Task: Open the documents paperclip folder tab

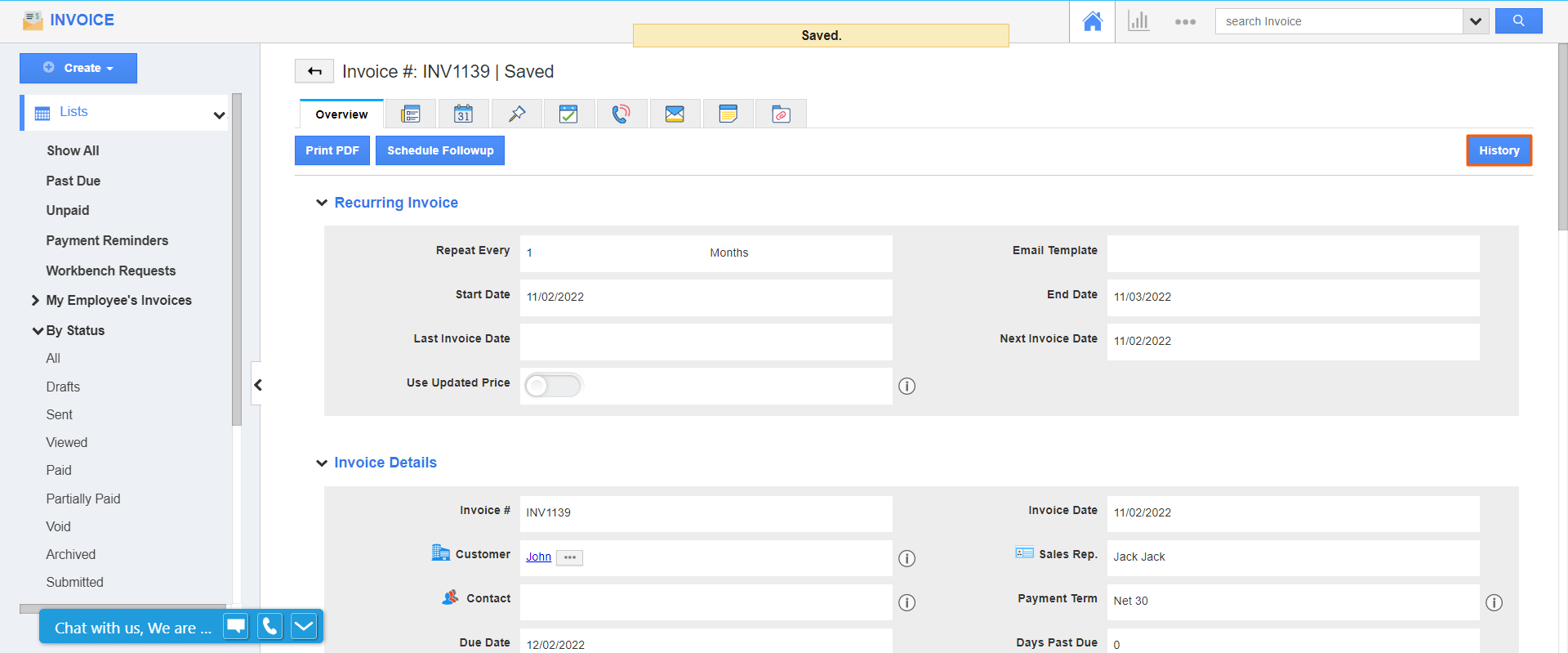Action: (x=781, y=114)
